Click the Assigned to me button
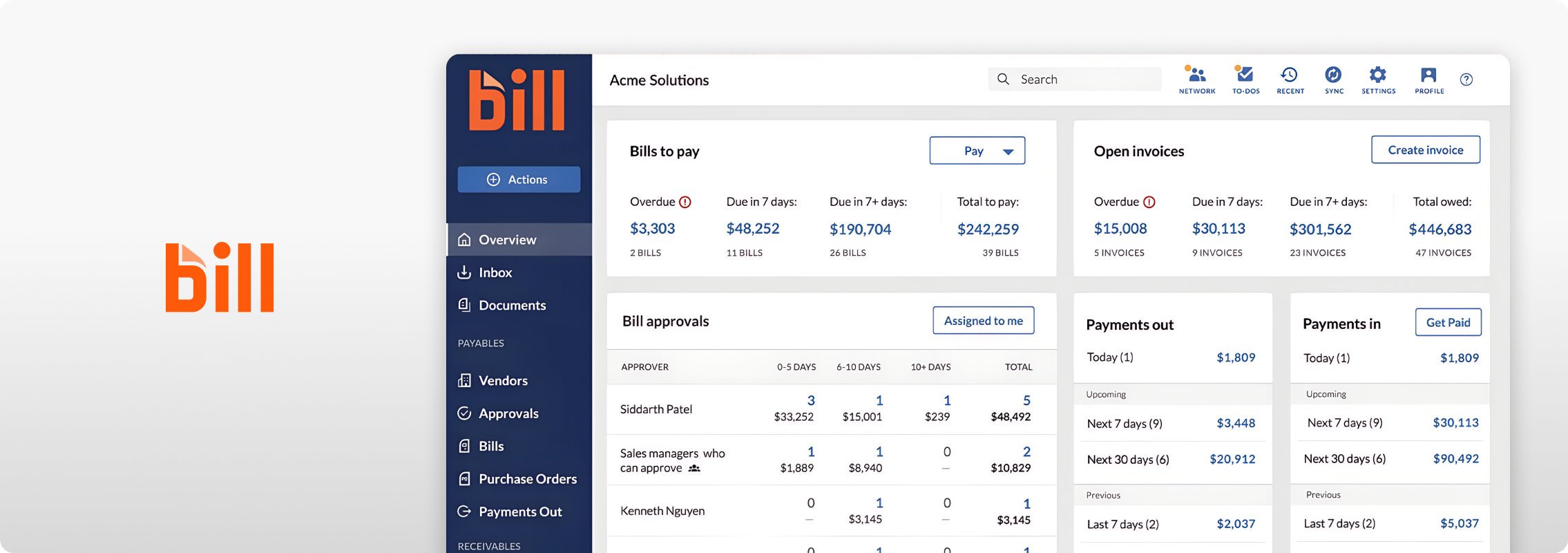The width and height of the screenshot is (1568, 553). (x=984, y=320)
